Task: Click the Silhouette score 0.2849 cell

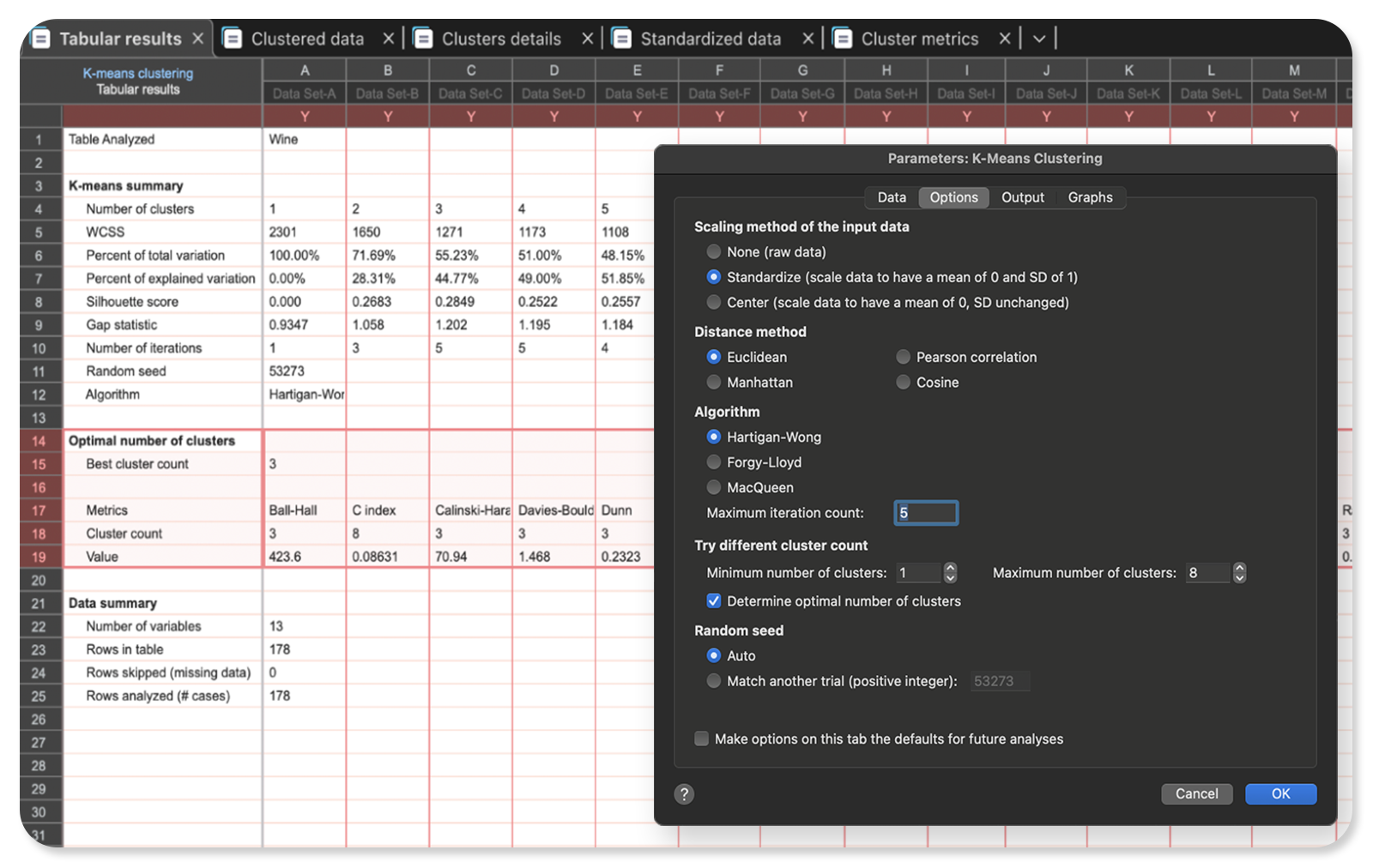Action: click(x=471, y=302)
